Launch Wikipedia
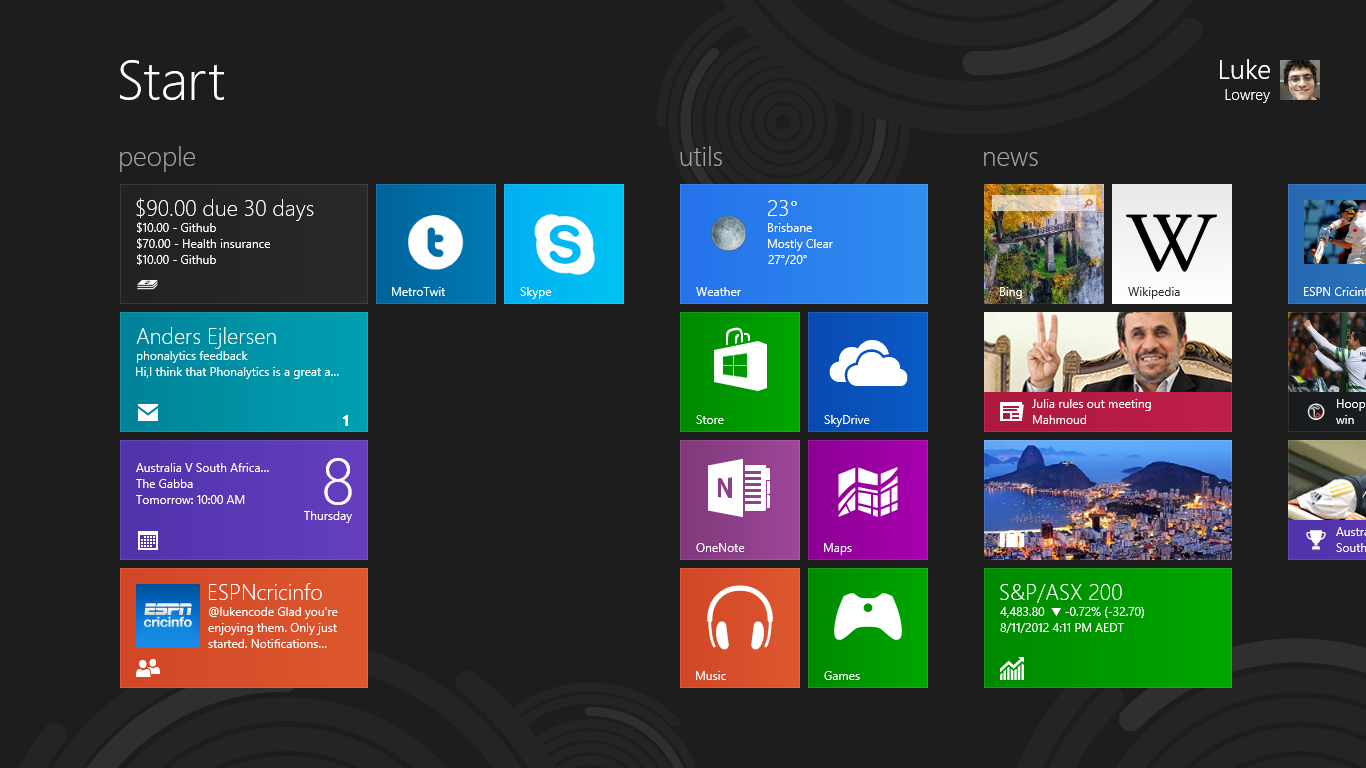This screenshot has width=1366, height=768. 1171,243
